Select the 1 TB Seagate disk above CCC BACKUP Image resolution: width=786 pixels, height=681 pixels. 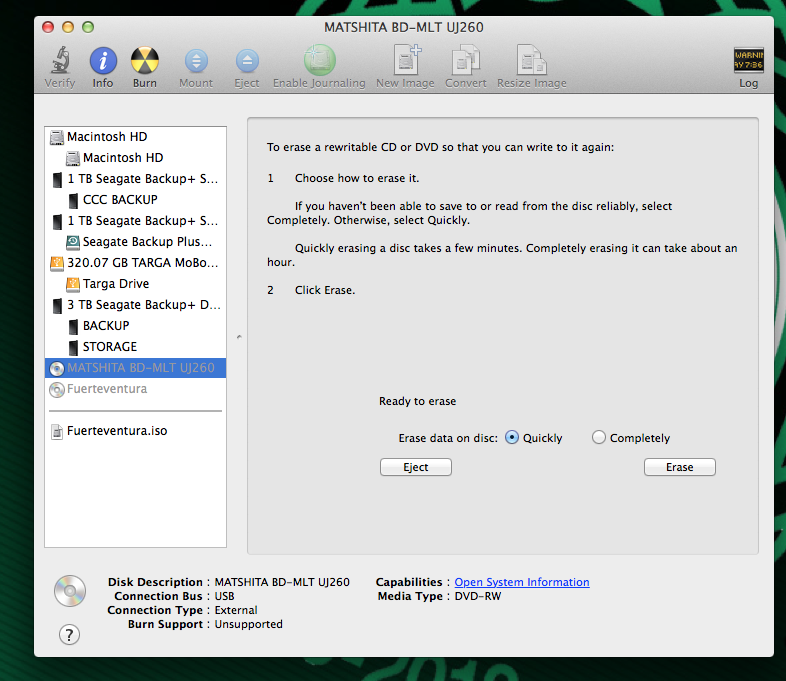(135, 179)
